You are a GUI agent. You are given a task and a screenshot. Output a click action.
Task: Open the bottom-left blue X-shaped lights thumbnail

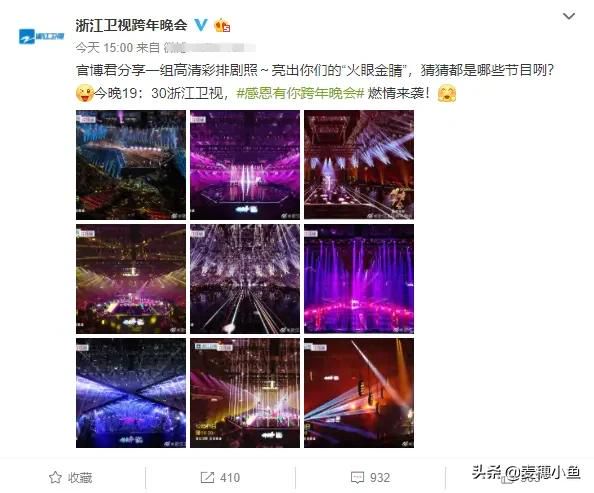[131, 393]
